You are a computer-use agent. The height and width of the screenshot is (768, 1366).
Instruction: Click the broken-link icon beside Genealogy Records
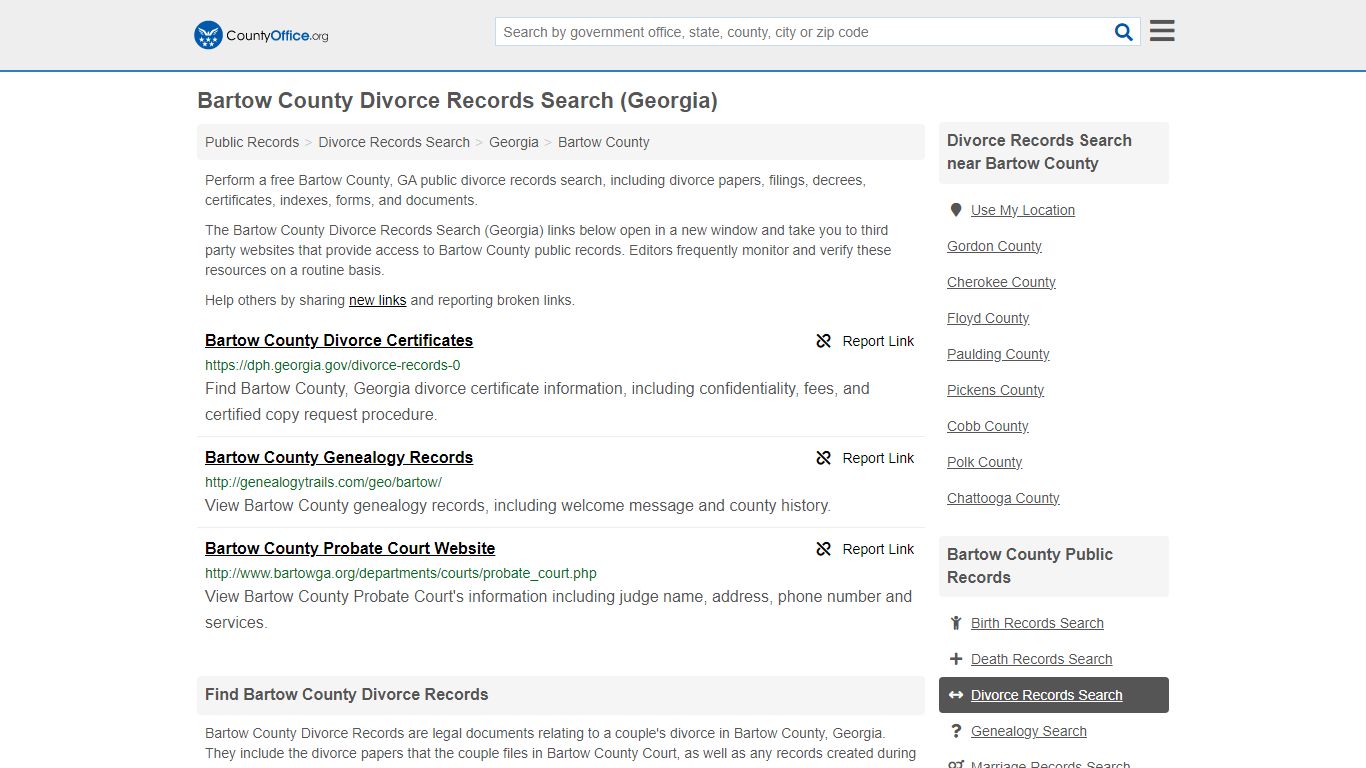[824, 458]
